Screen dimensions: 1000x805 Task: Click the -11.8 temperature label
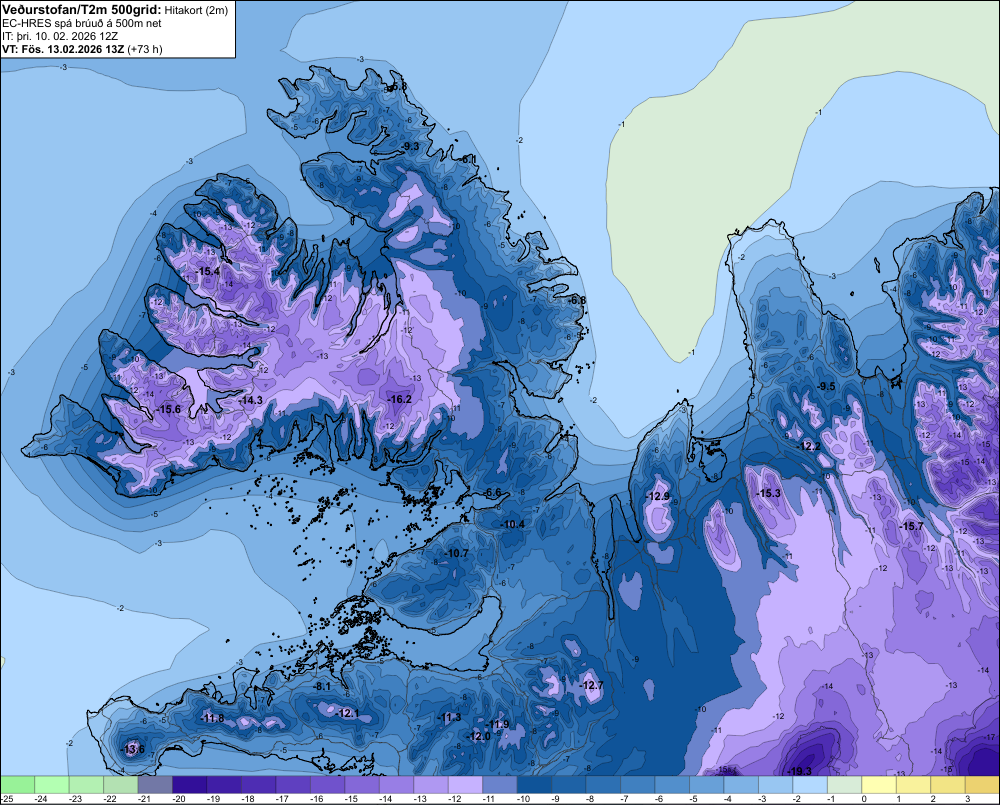point(212,718)
